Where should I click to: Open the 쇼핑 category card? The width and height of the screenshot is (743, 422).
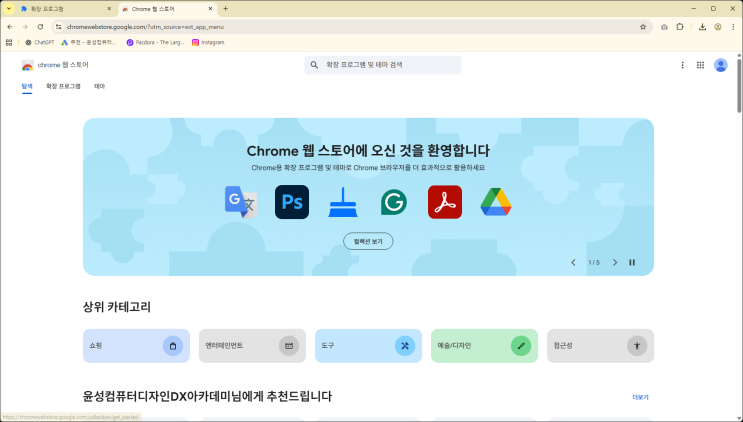(136, 346)
